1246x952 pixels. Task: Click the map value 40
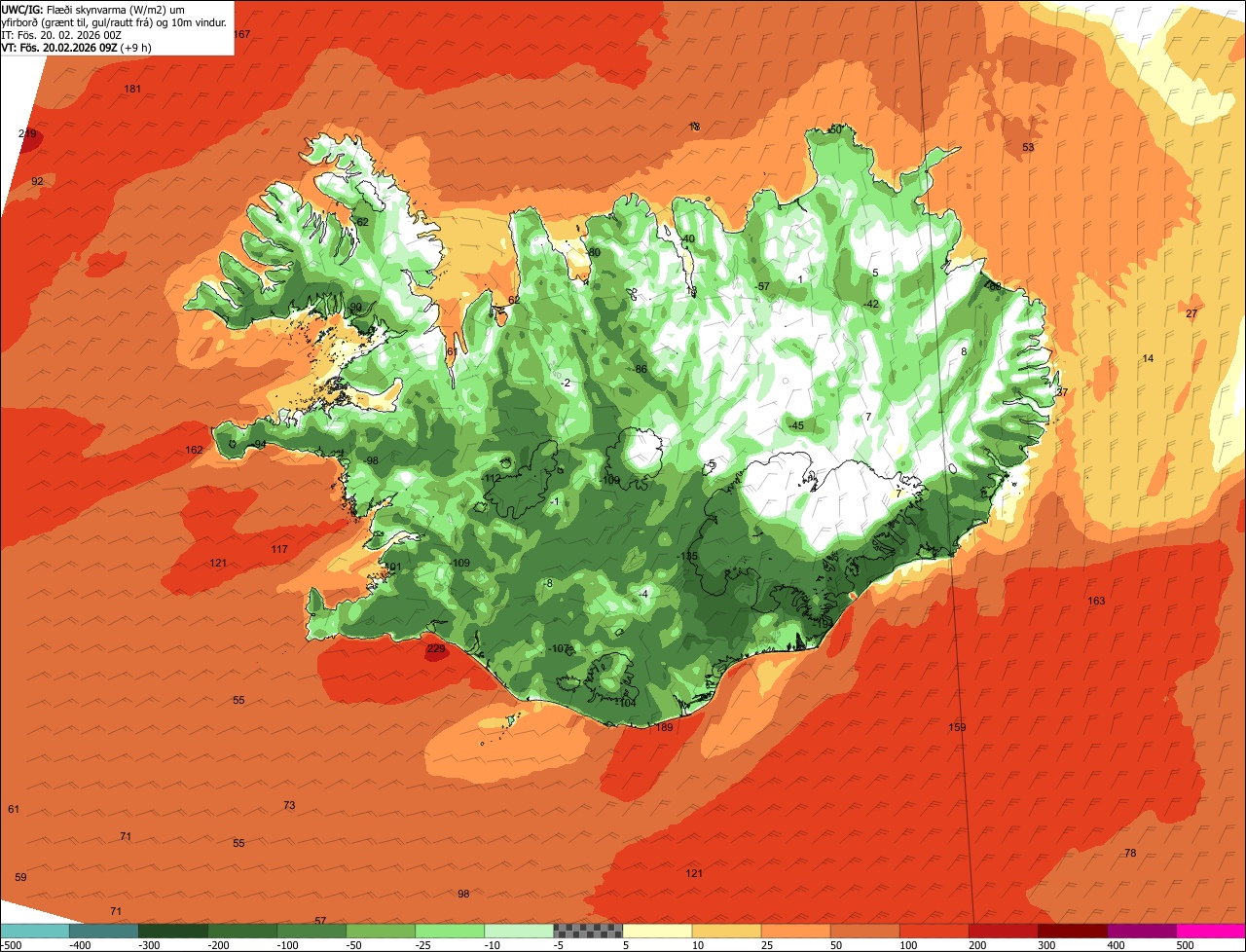(x=688, y=239)
